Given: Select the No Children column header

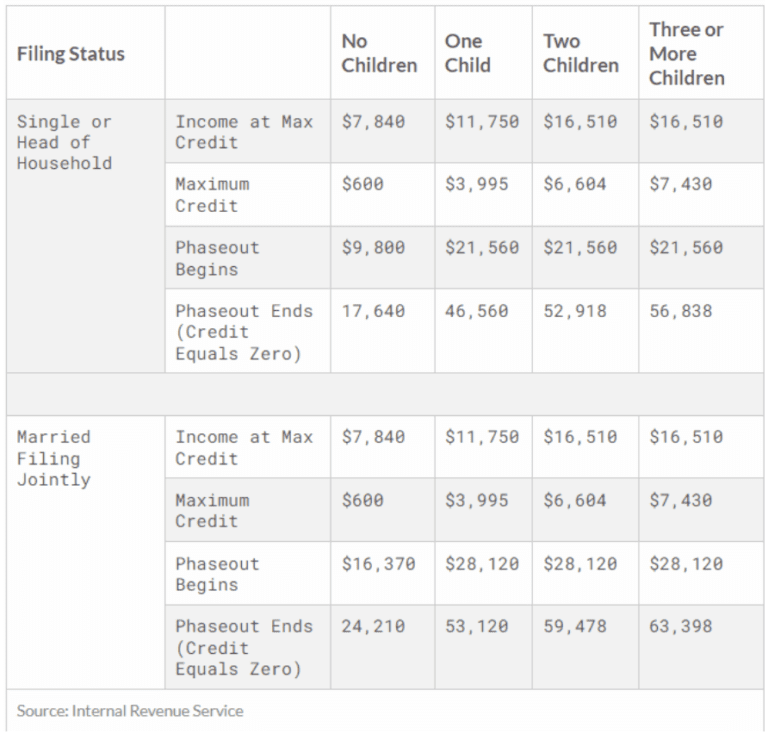Looking at the screenshot, I should pyautogui.click(x=379, y=53).
